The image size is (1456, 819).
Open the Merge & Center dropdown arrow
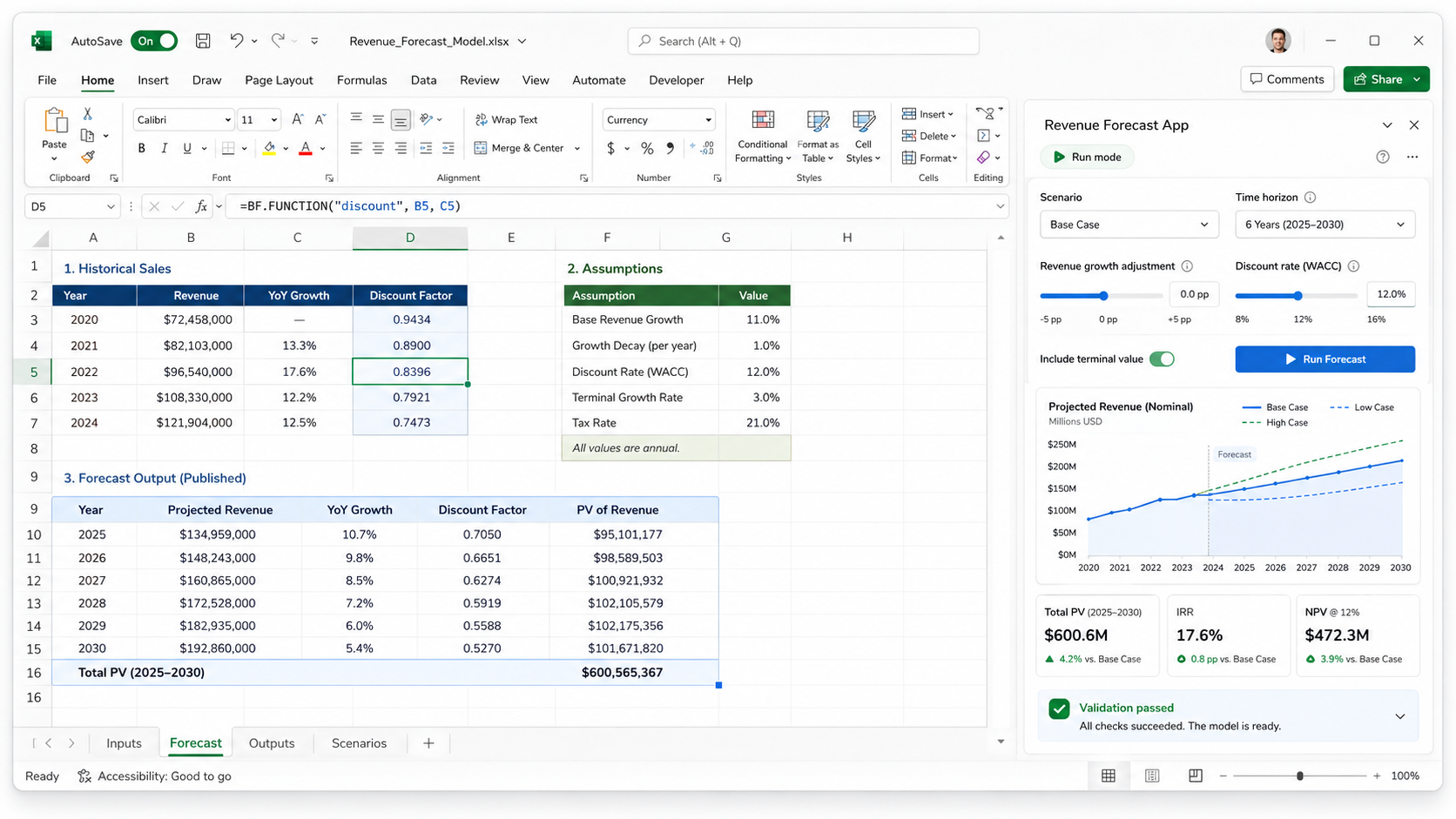click(576, 149)
